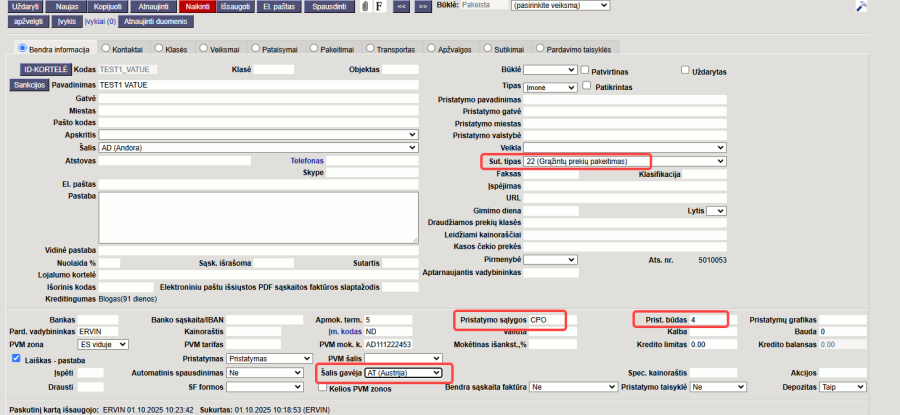Open the Sut. tipas dropdown

624,161
